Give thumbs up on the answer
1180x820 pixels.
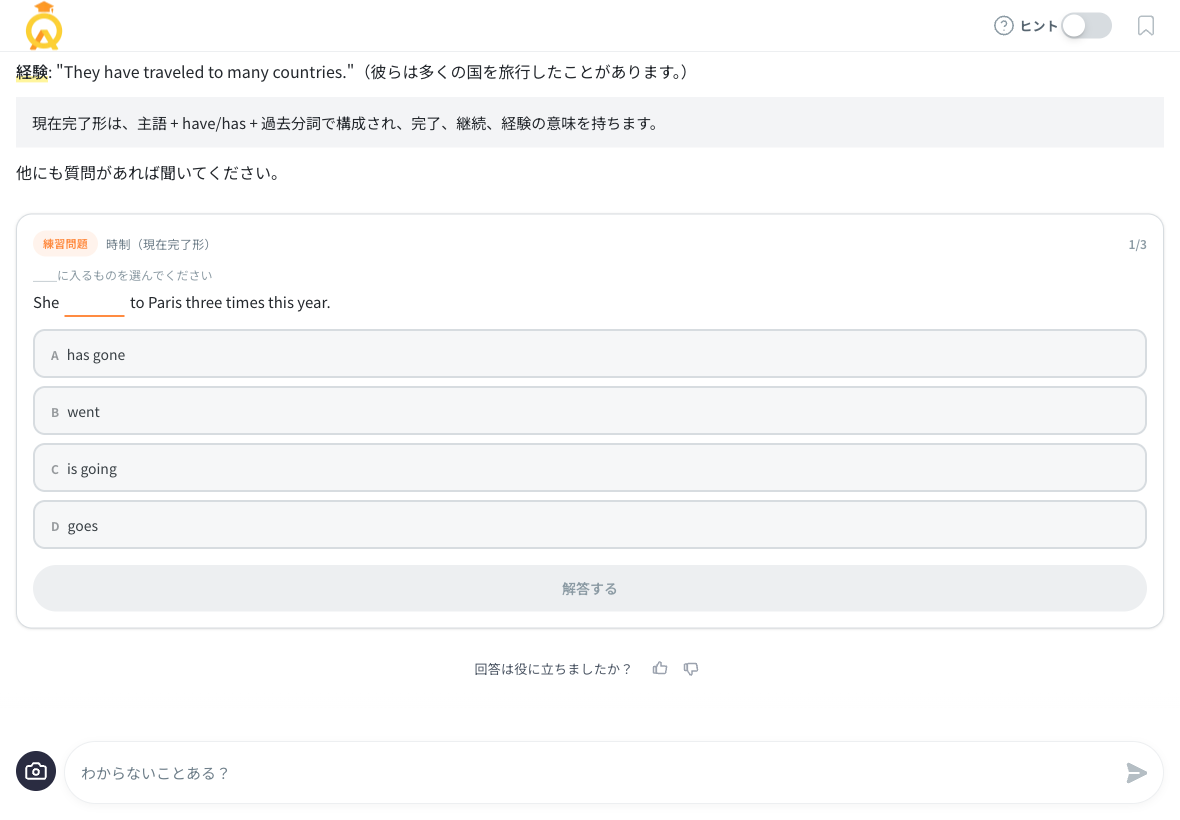pyautogui.click(x=660, y=668)
